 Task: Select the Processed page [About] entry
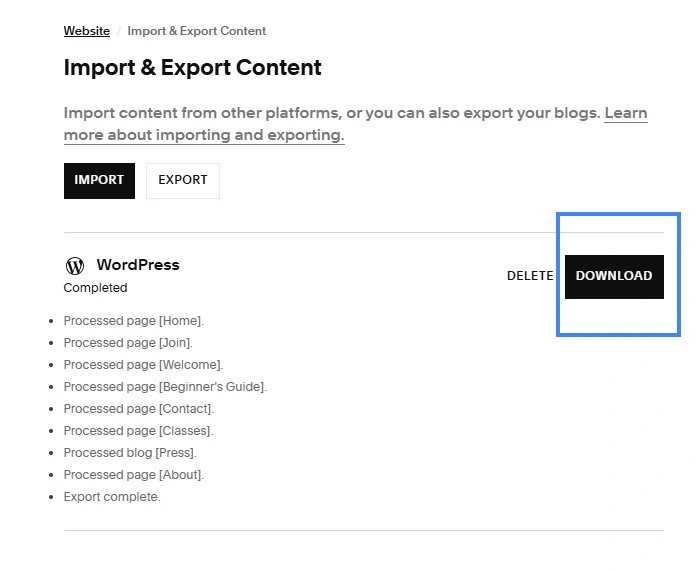134,474
